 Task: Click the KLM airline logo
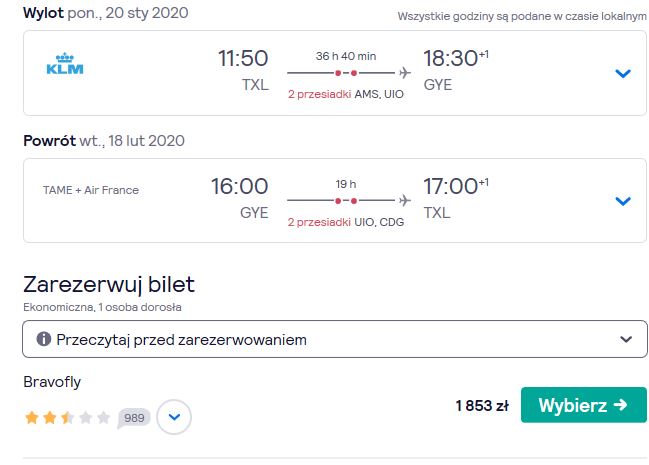65,64
